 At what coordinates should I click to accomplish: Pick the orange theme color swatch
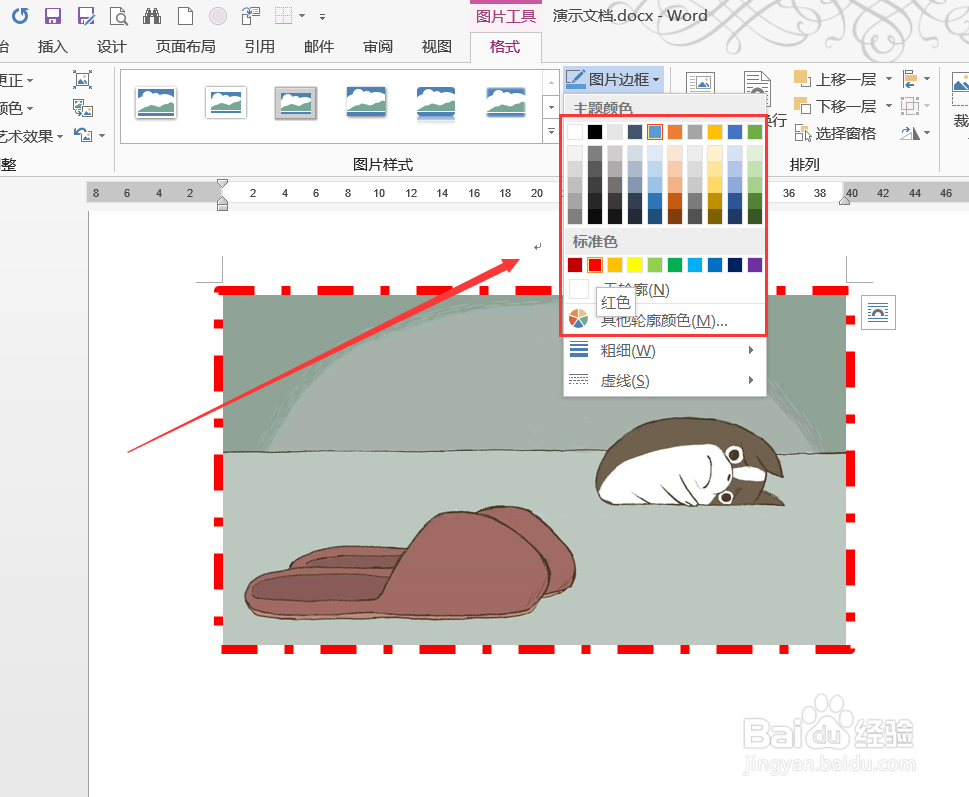[x=675, y=132]
